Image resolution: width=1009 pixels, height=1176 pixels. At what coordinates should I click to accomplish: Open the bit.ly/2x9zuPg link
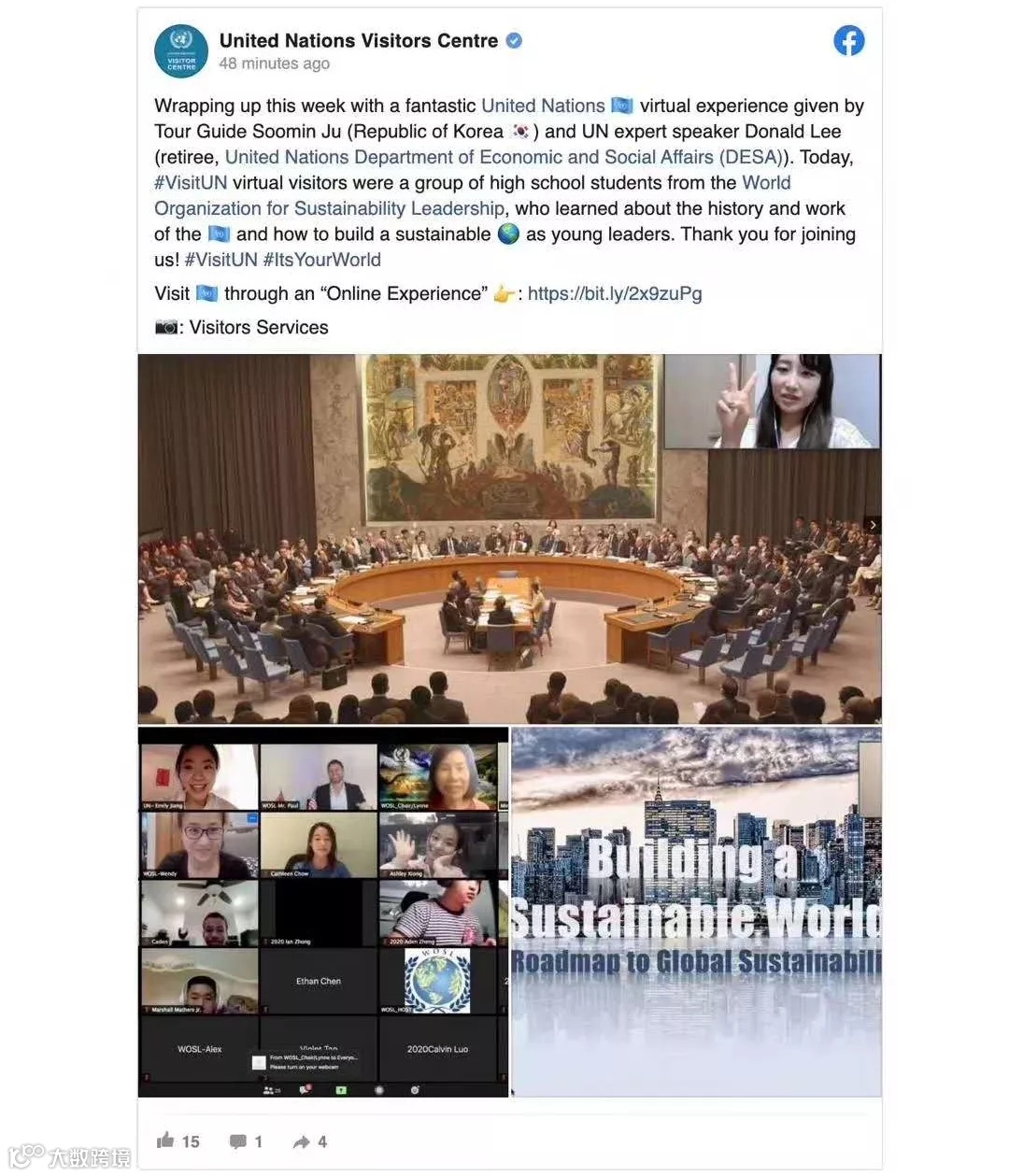615,293
